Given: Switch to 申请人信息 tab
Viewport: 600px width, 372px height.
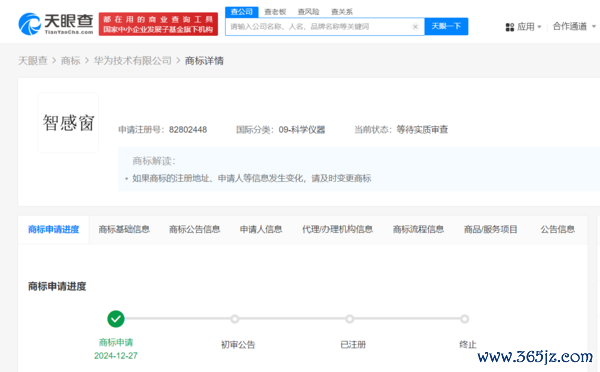Looking at the screenshot, I should pyautogui.click(x=261, y=229).
